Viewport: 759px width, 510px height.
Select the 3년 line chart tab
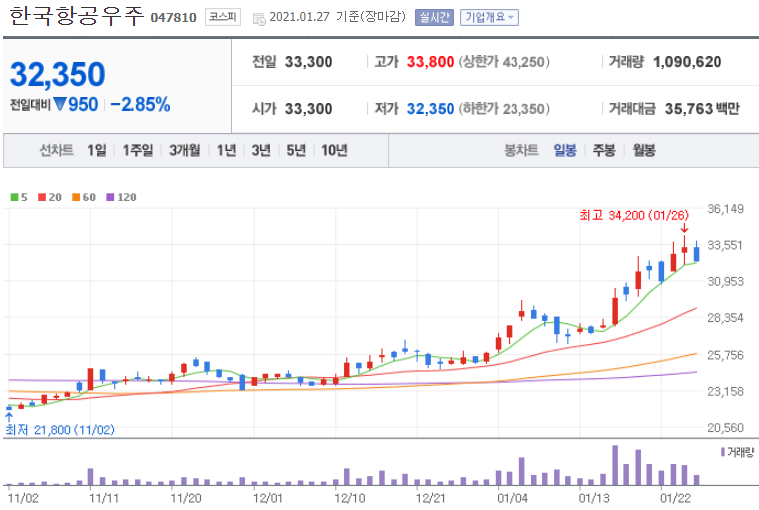tap(261, 150)
